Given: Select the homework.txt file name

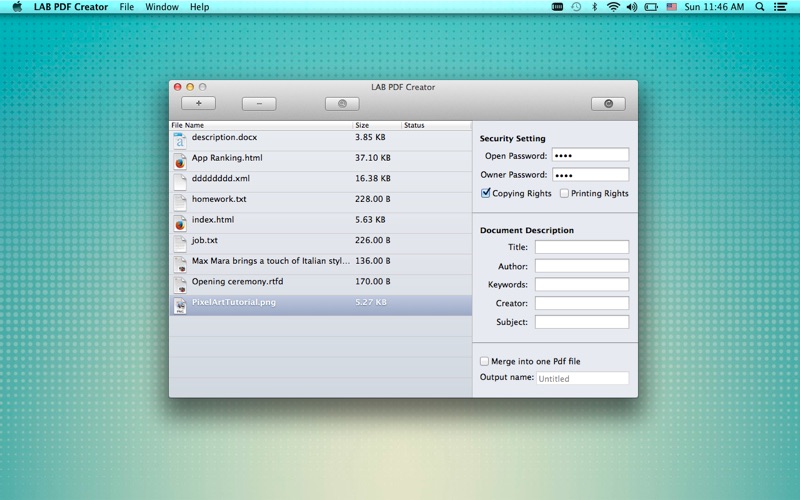Looking at the screenshot, I should tap(219, 199).
